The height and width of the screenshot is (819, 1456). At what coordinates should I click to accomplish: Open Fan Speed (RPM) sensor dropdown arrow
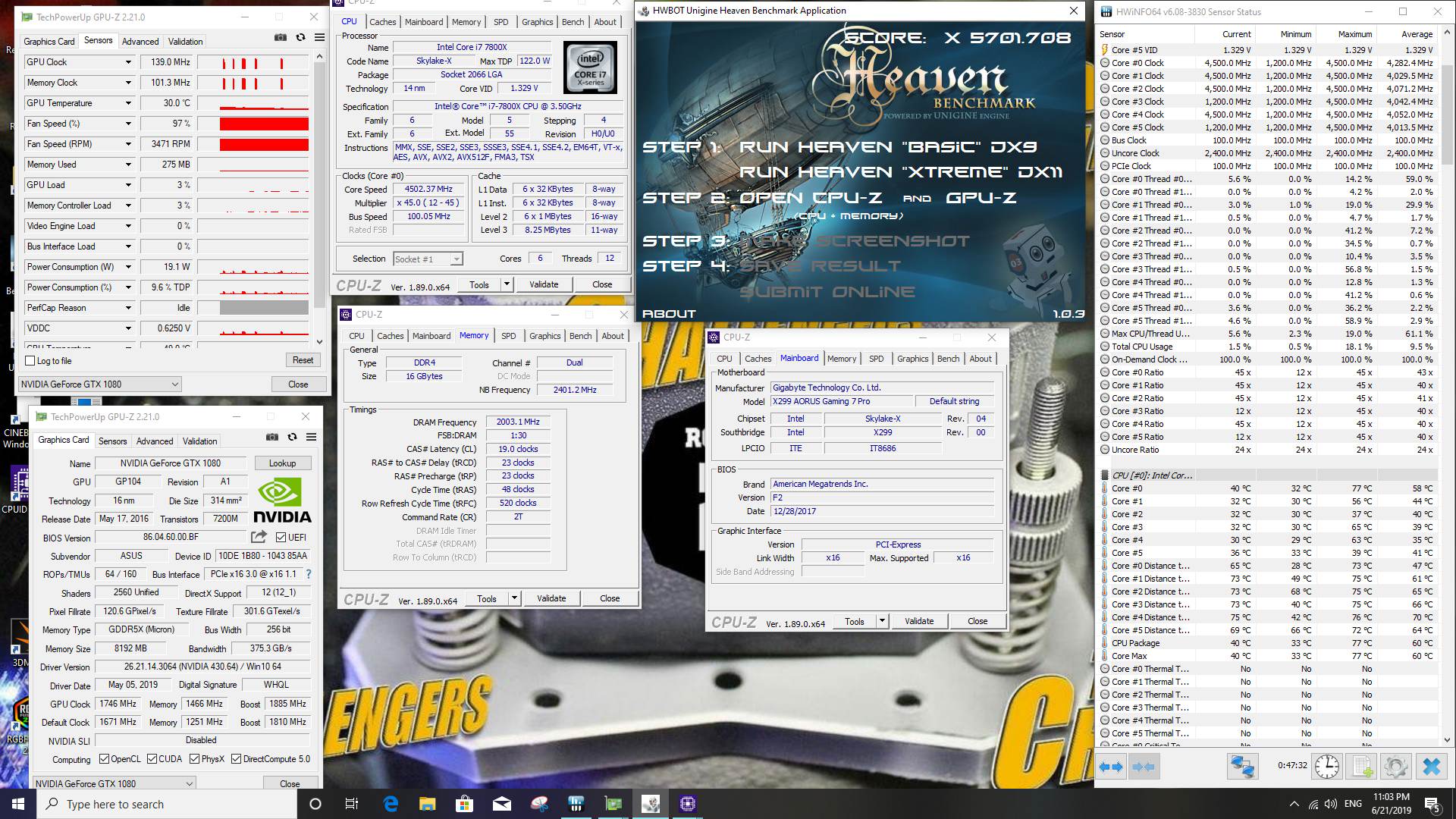[128, 144]
